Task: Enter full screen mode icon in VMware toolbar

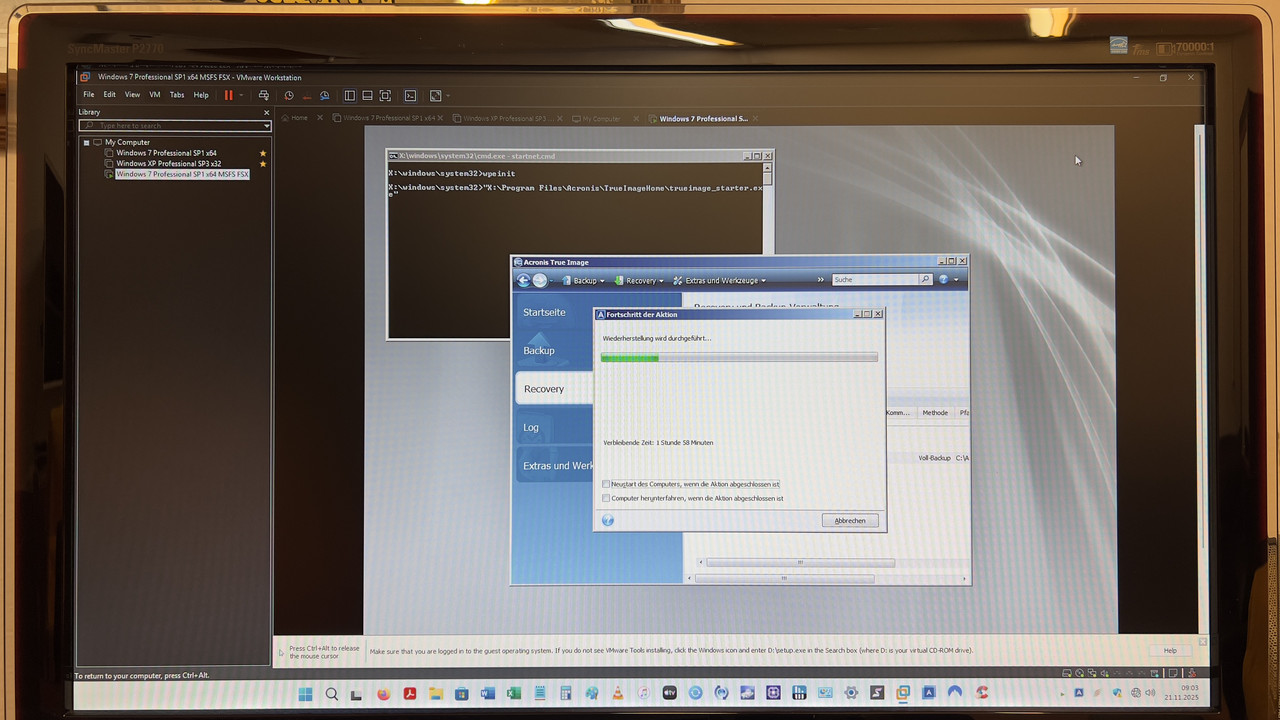Action: coord(385,95)
